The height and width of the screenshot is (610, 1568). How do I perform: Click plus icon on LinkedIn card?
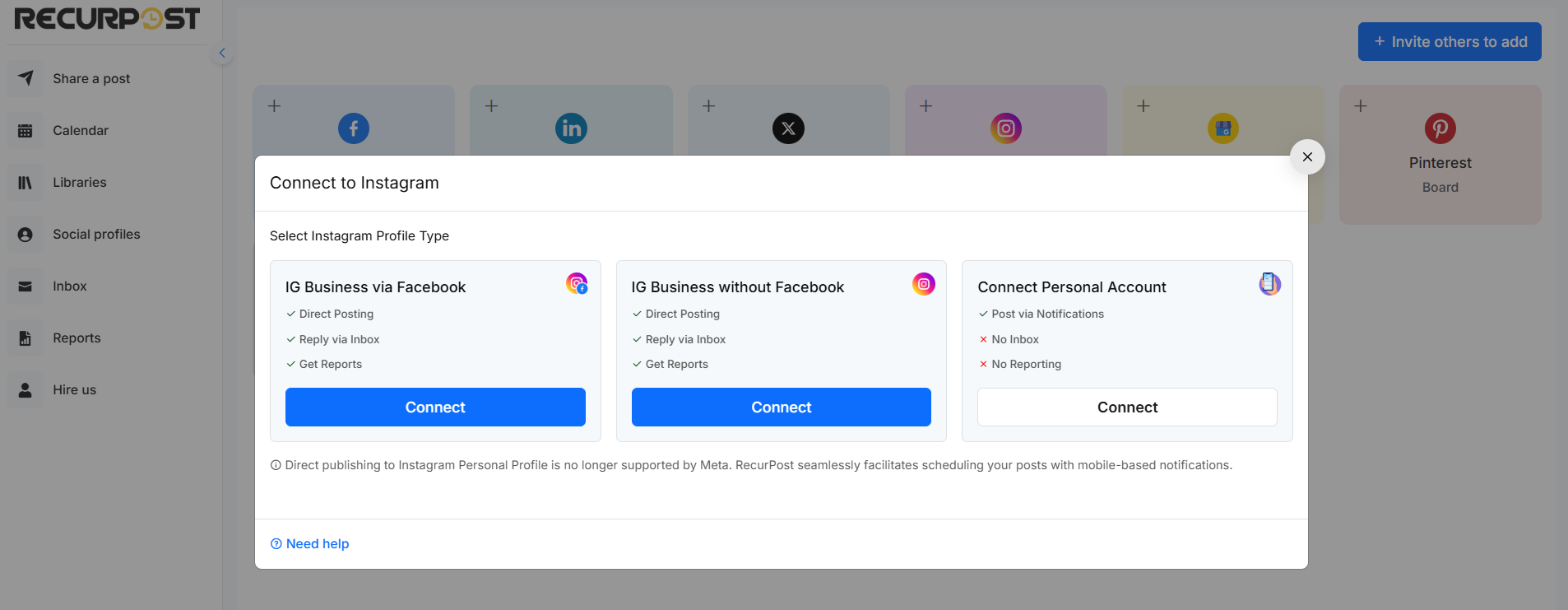pos(491,106)
